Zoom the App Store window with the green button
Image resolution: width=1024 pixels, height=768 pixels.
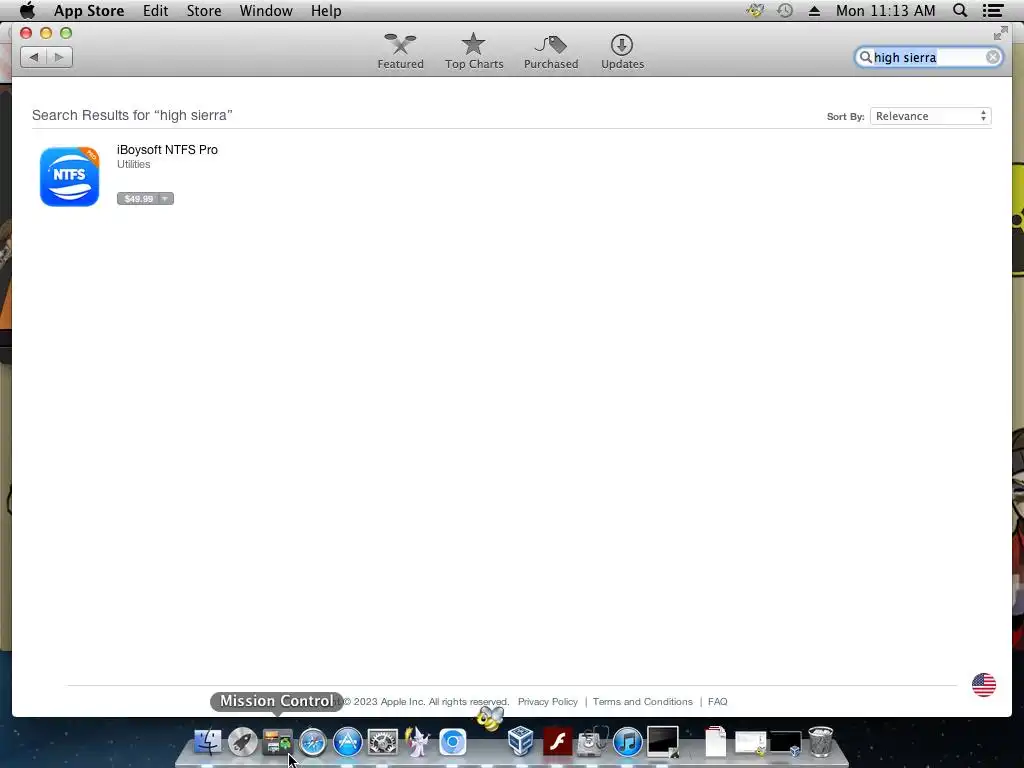click(66, 33)
